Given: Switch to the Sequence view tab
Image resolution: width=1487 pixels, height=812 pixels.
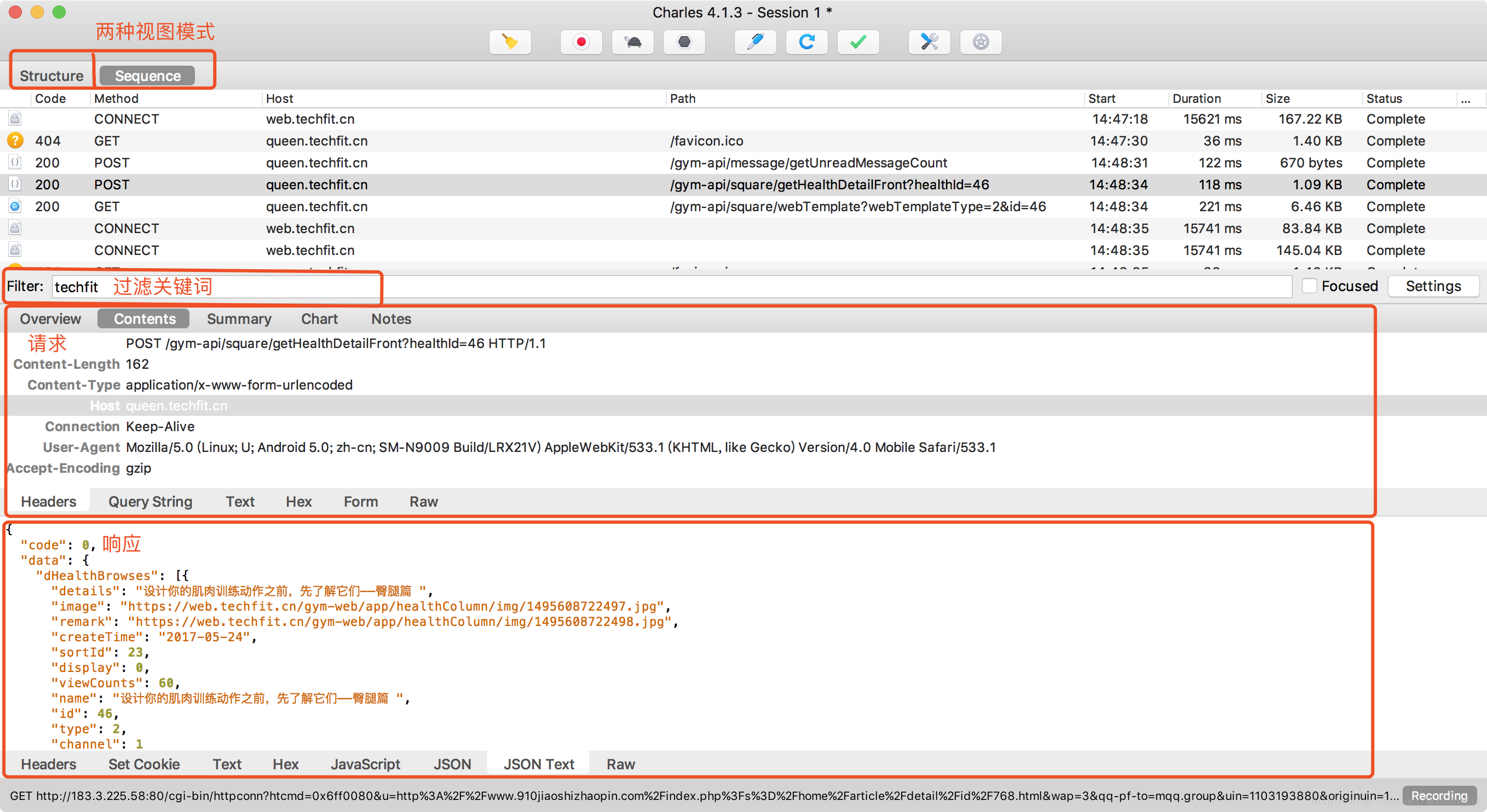Looking at the screenshot, I should click(x=147, y=76).
